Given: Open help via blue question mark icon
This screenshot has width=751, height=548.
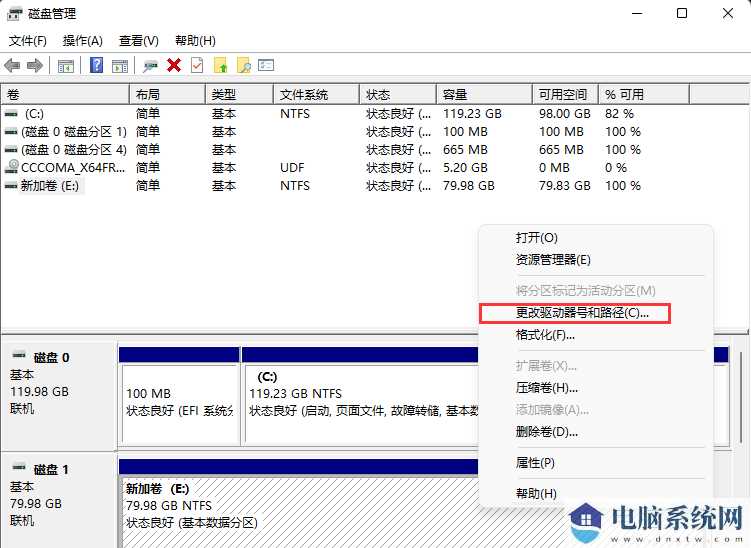Looking at the screenshot, I should coord(97,65).
